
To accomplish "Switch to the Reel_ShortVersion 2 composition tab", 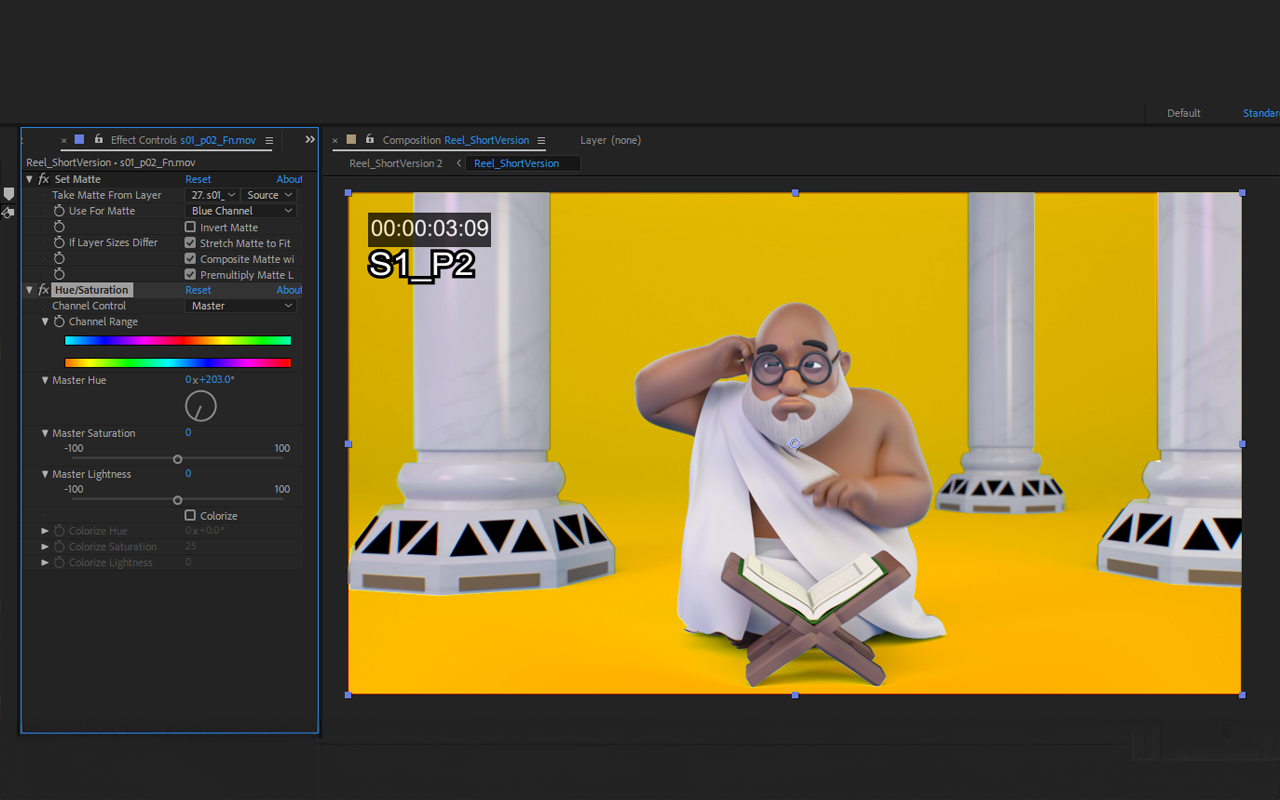I will tap(395, 163).
